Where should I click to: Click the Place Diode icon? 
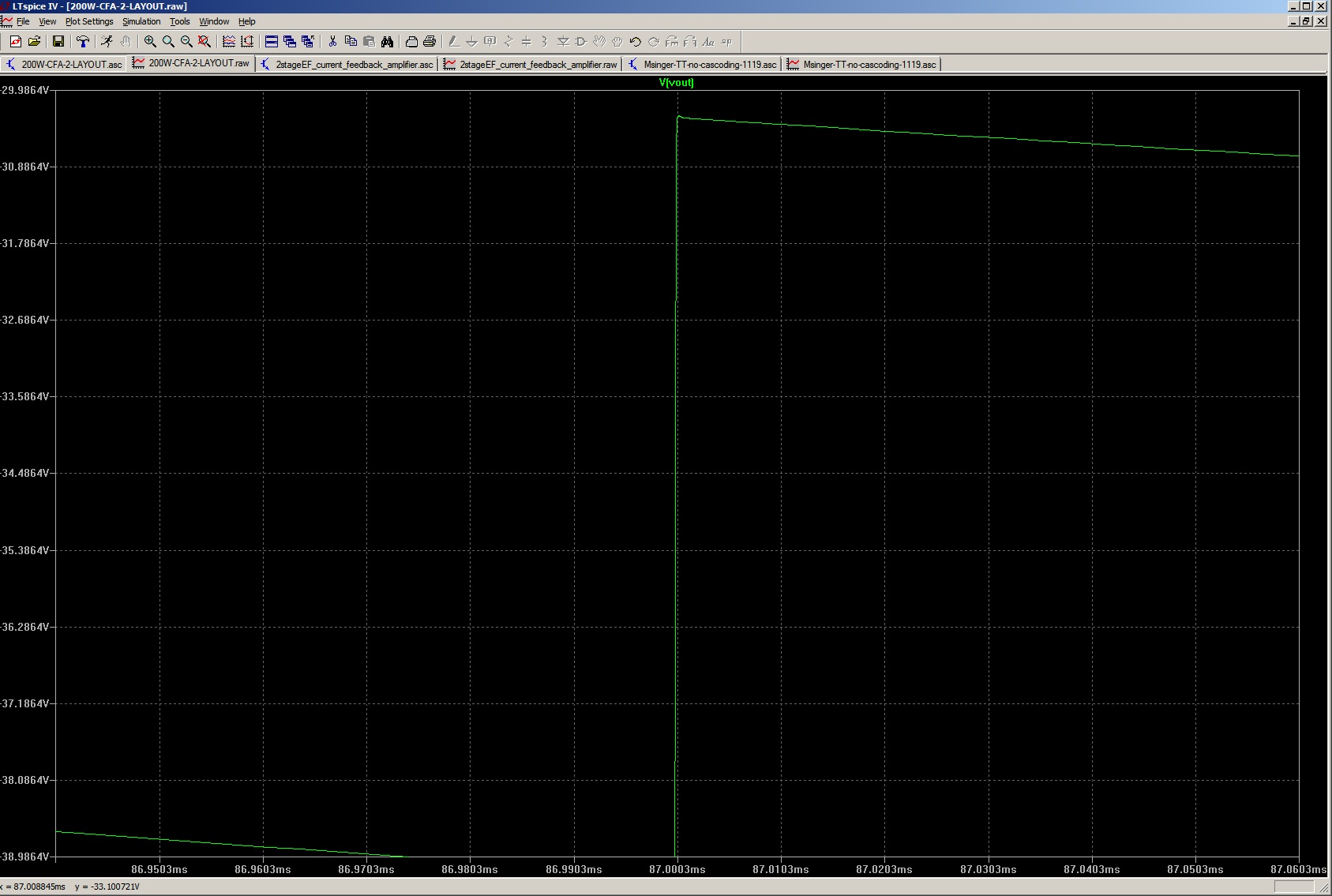coord(563,42)
